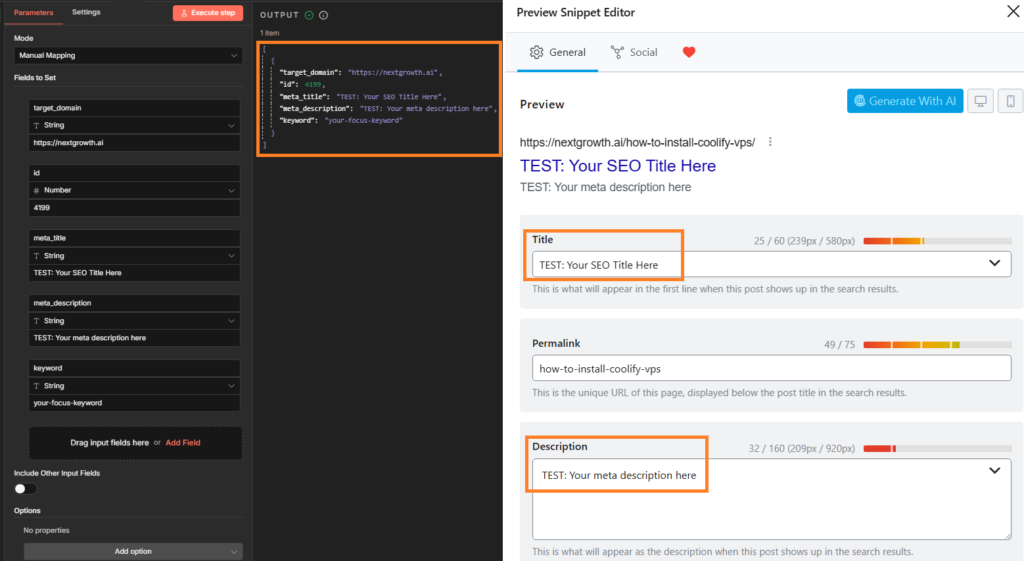Click the red heart icon tab
Viewport: 1024px width, 561px height.
[689, 52]
